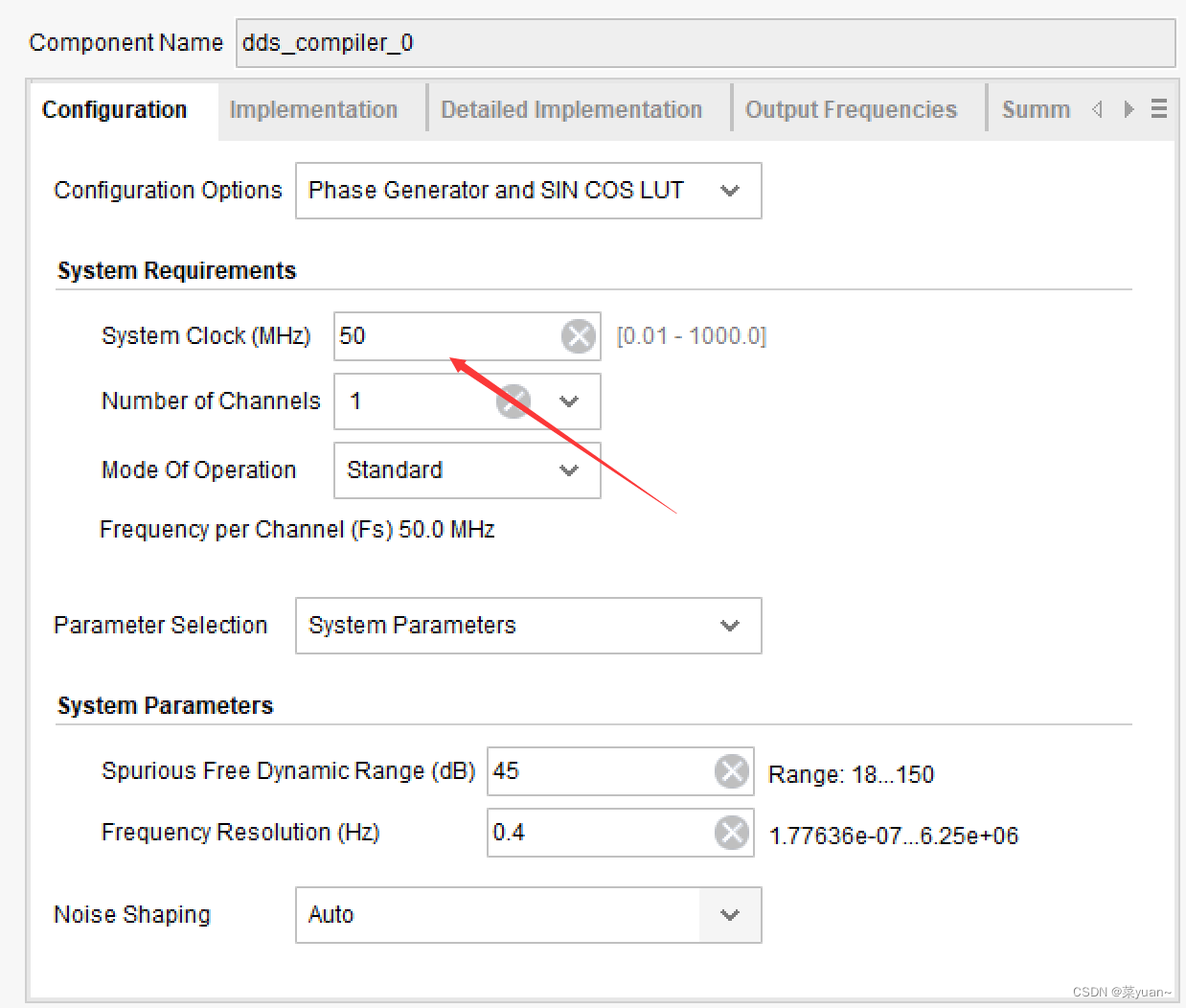The height and width of the screenshot is (1008, 1186).
Task: Clear the System Clock value
Action: pos(578,336)
